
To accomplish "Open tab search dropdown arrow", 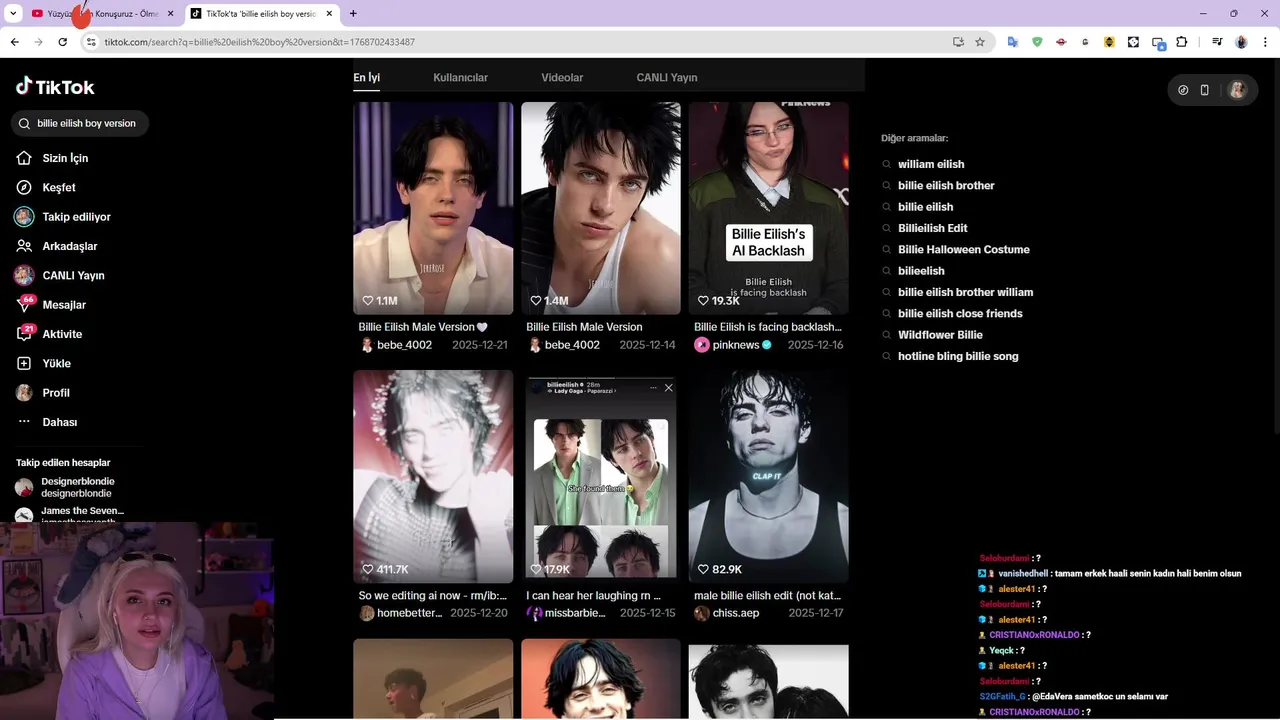I will 13,14.
